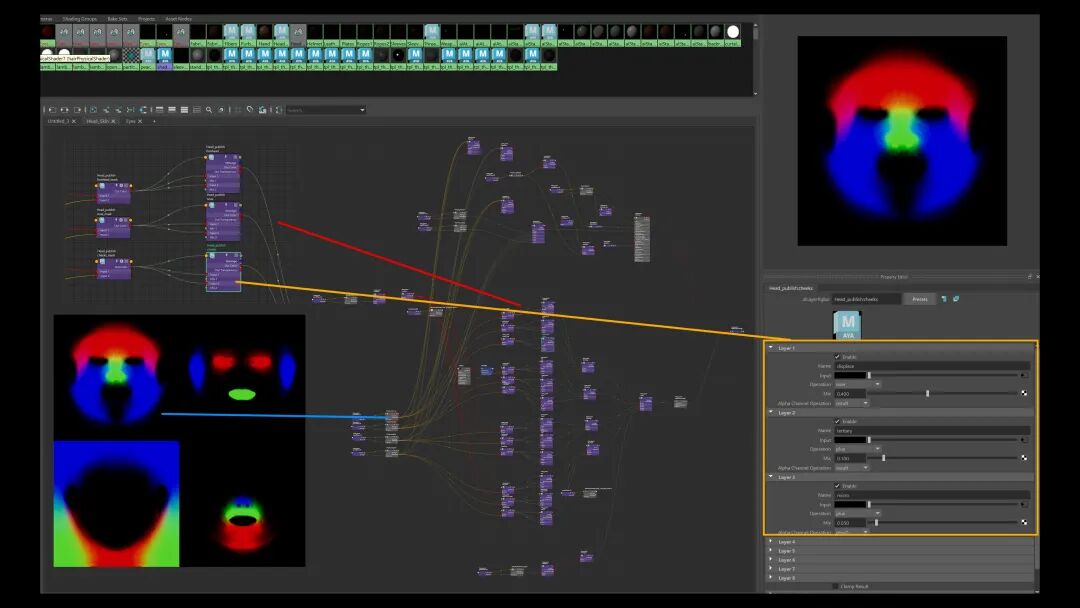Add a new graph tab with plus

click(154, 121)
